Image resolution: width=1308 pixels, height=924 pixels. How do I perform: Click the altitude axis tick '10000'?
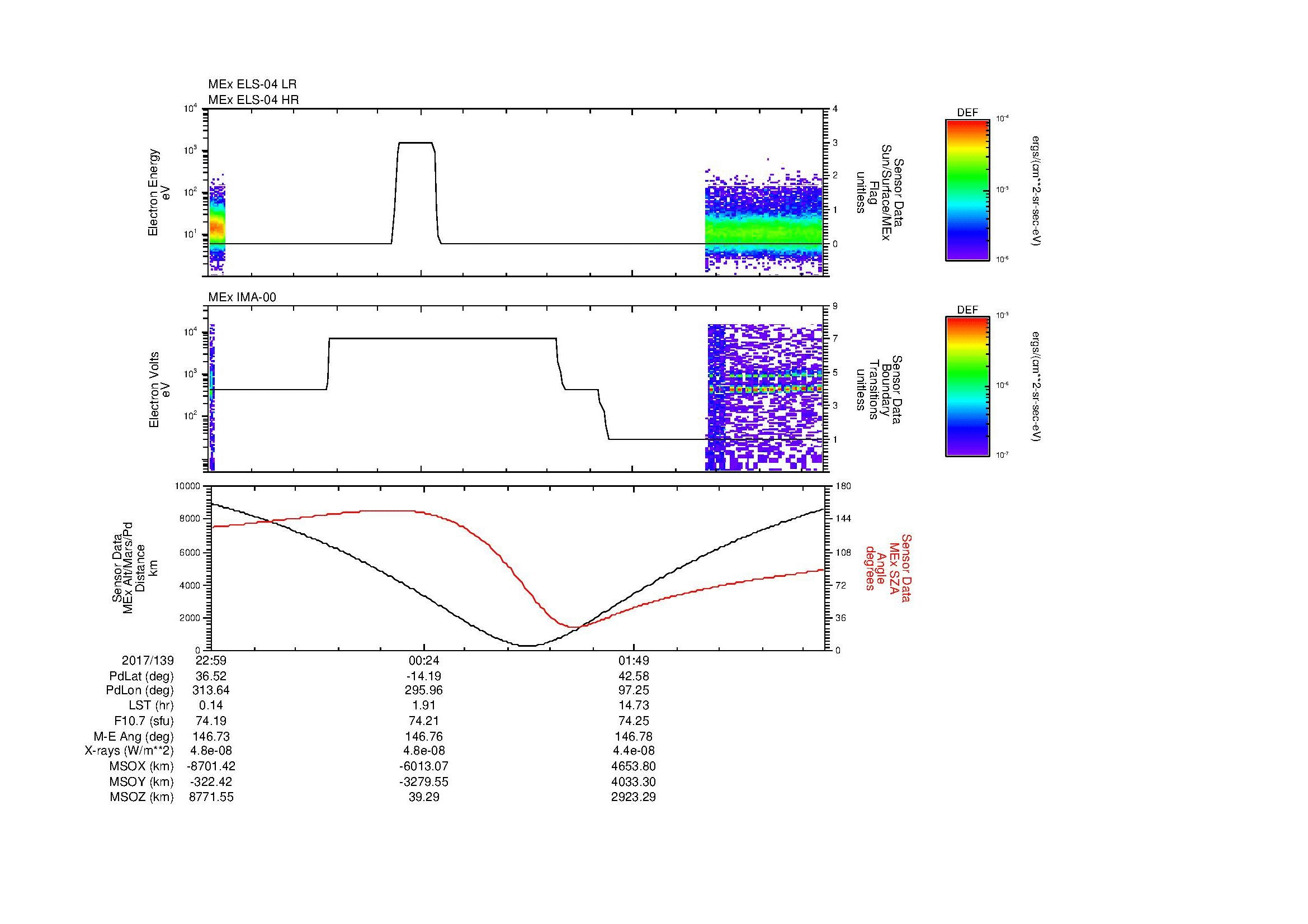tap(188, 486)
